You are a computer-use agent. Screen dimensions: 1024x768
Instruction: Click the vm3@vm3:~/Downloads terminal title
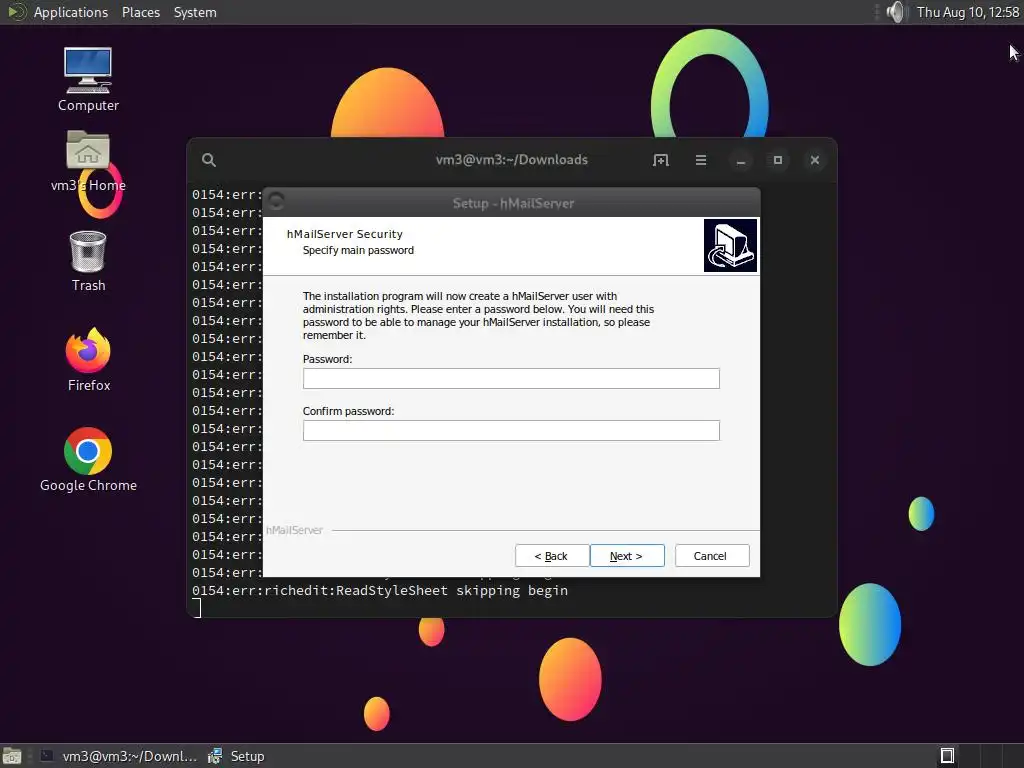pyautogui.click(x=512, y=160)
